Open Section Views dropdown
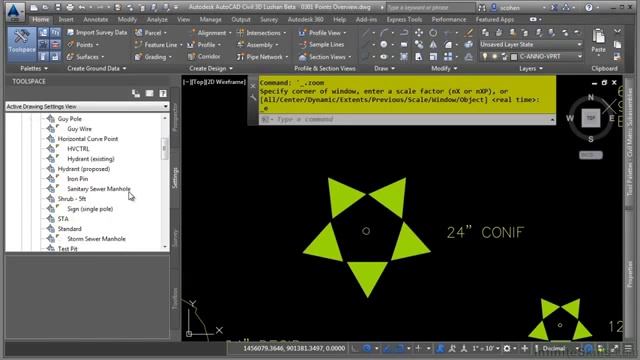The height and width of the screenshot is (360, 640). (x=325, y=57)
